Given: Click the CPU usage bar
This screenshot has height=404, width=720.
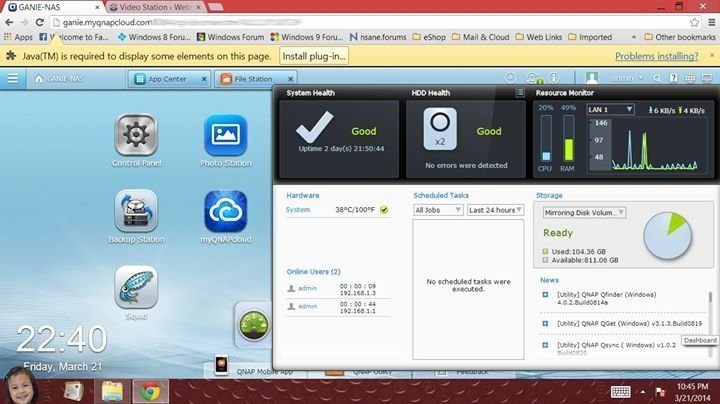Looking at the screenshot, I should (546, 138).
